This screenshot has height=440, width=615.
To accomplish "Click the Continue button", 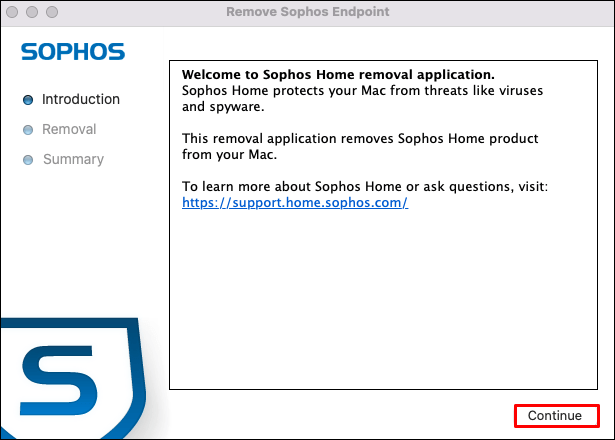I will click(557, 416).
